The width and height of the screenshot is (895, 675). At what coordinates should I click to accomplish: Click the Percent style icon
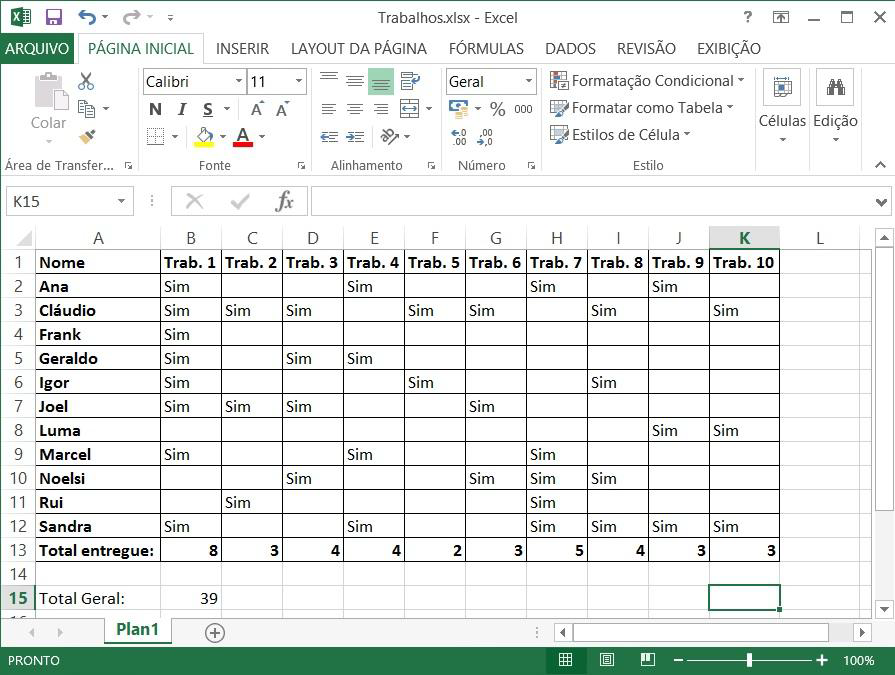coord(497,109)
